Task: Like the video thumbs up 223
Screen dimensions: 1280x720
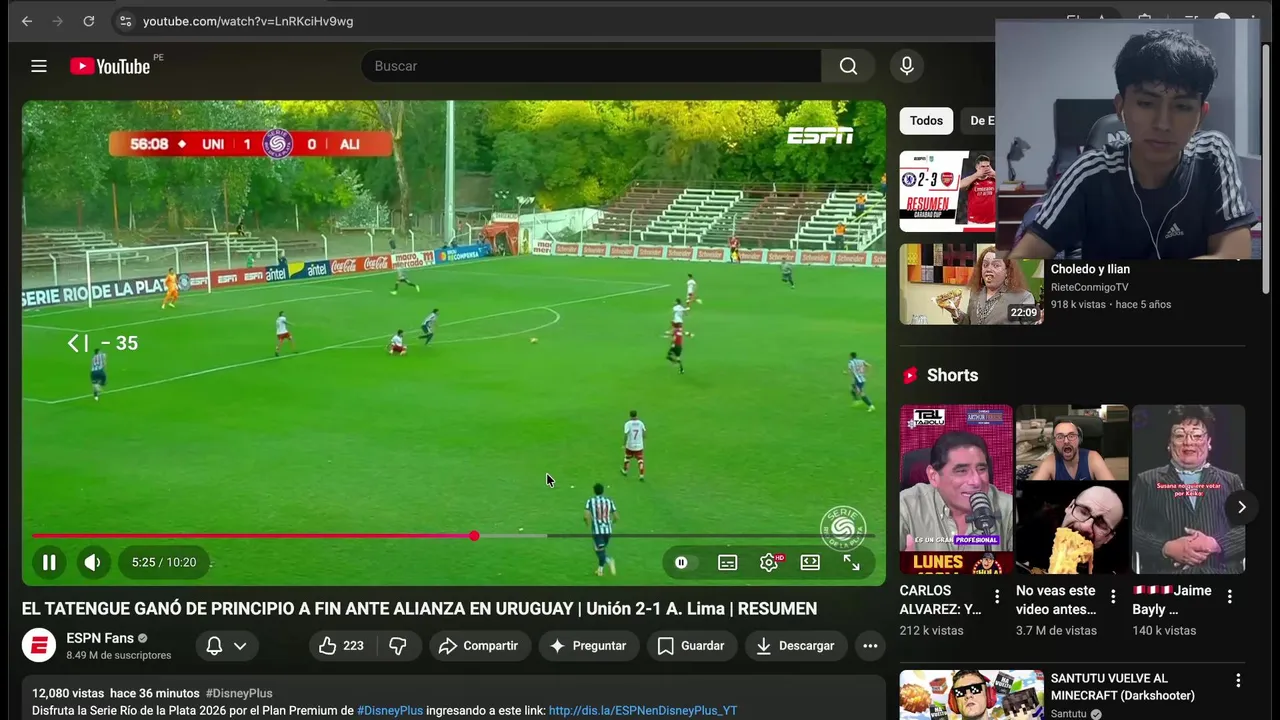Action: (340, 646)
